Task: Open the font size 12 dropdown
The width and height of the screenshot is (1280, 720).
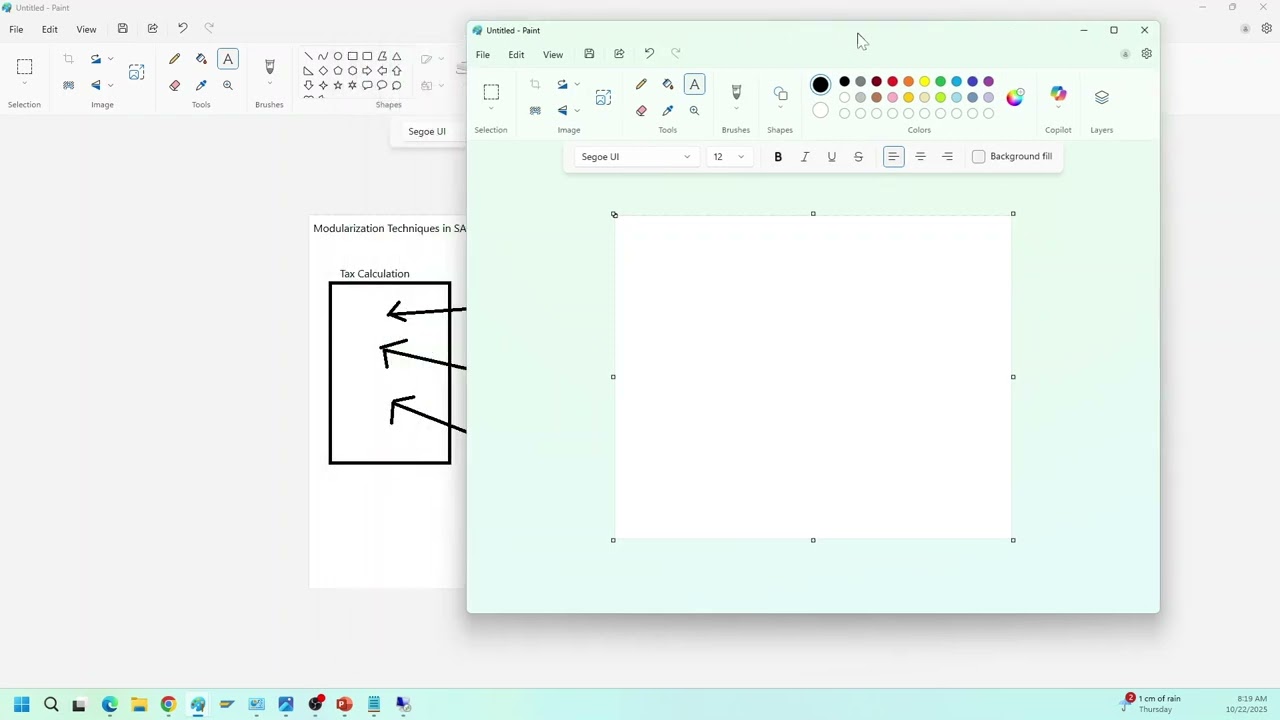Action: point(728,157)
